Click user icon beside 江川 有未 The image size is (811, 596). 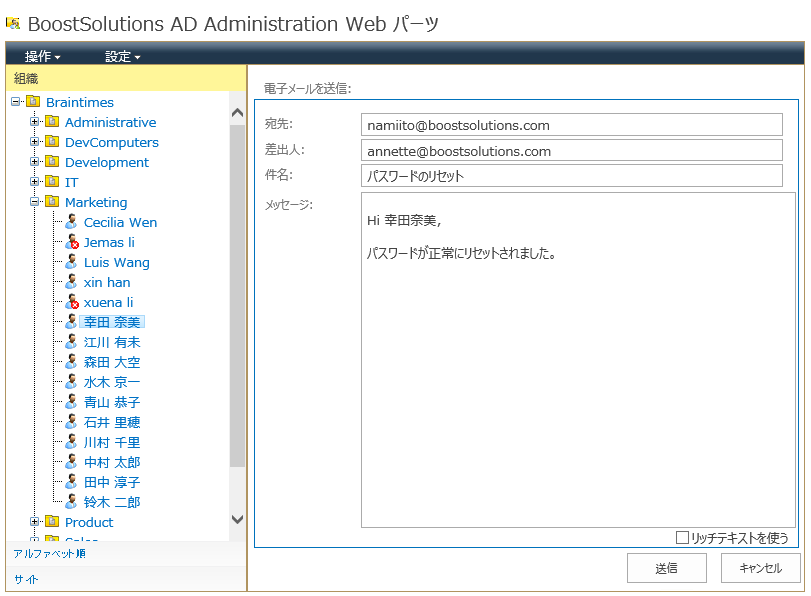(71, 341)
